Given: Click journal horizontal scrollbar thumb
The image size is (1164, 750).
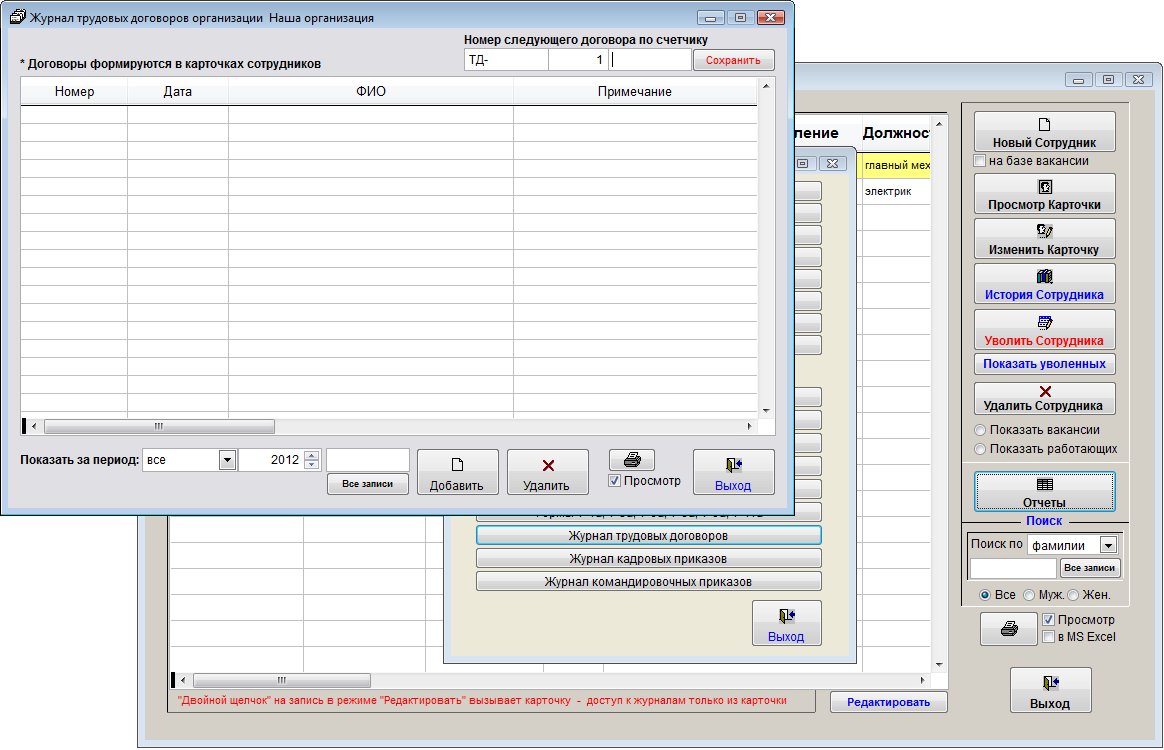Looking at the screenshot, I should pyautogui.click(x=159, y=426).
